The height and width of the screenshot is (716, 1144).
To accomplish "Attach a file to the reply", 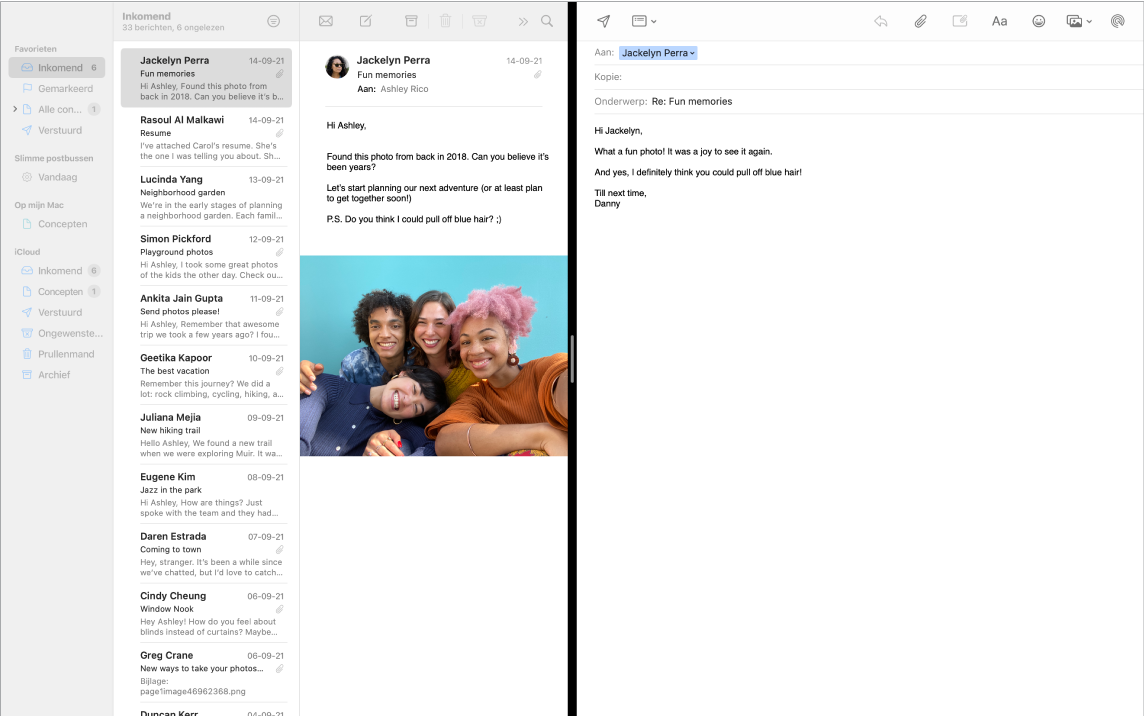I will tap(920, 20).
